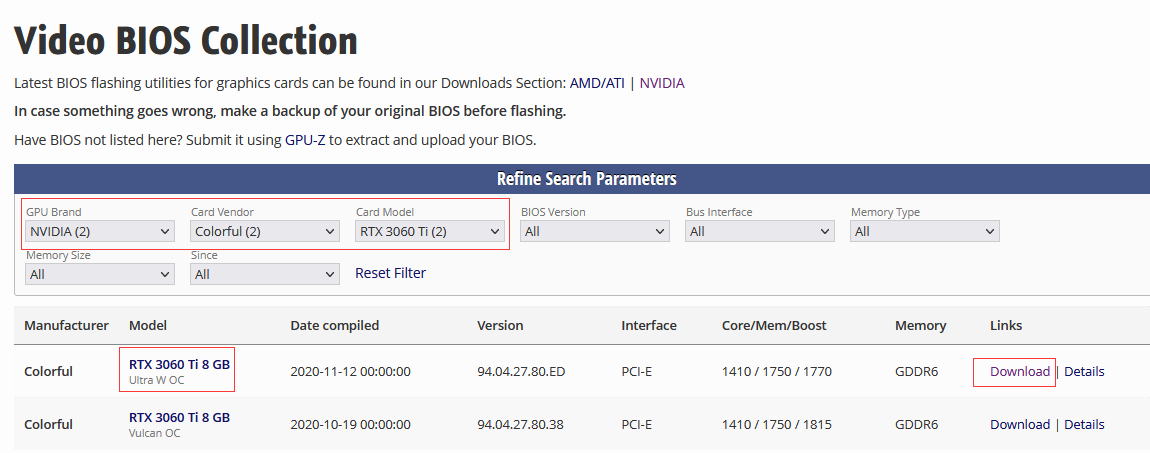Click the Manufacturer column header
The image size is (1150, 453).
[x=66, y=325]
